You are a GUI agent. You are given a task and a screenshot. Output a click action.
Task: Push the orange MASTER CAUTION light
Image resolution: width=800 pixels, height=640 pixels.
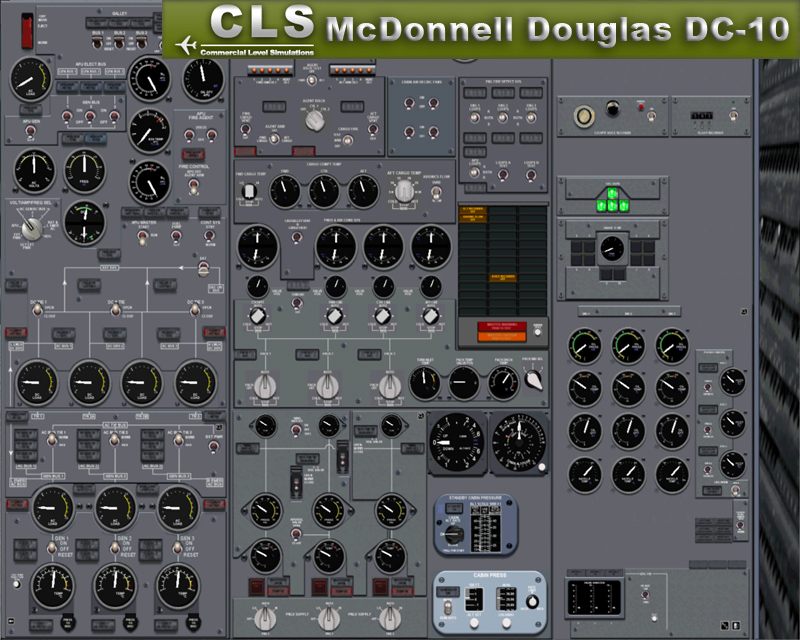click(x=502, y=336)
